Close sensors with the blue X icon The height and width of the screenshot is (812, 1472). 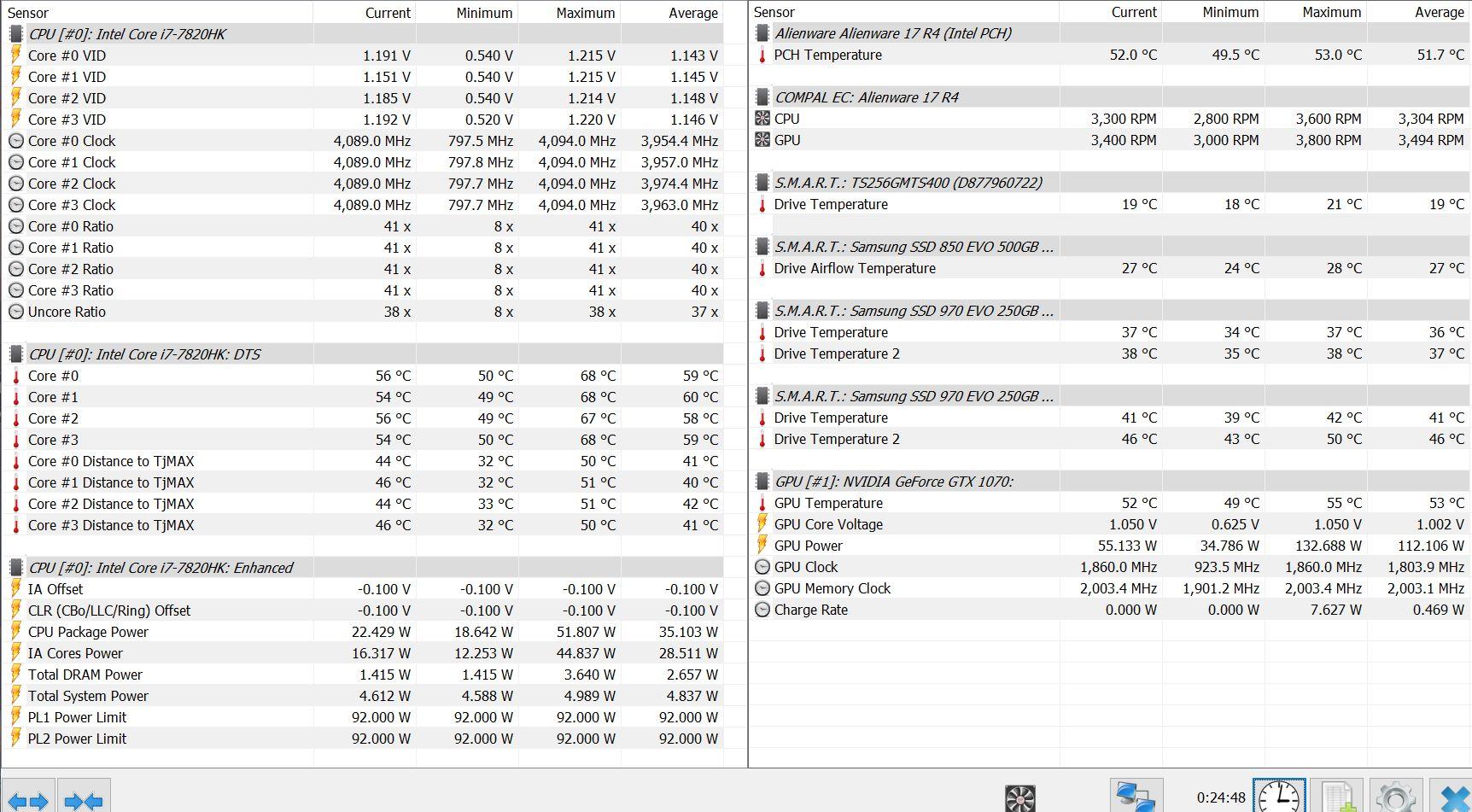pos(1452,797)
